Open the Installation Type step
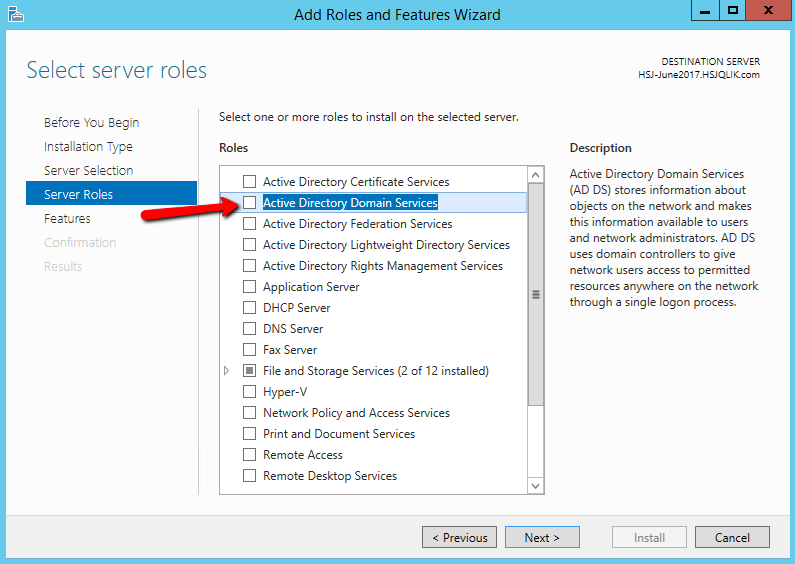 [88, 147]
